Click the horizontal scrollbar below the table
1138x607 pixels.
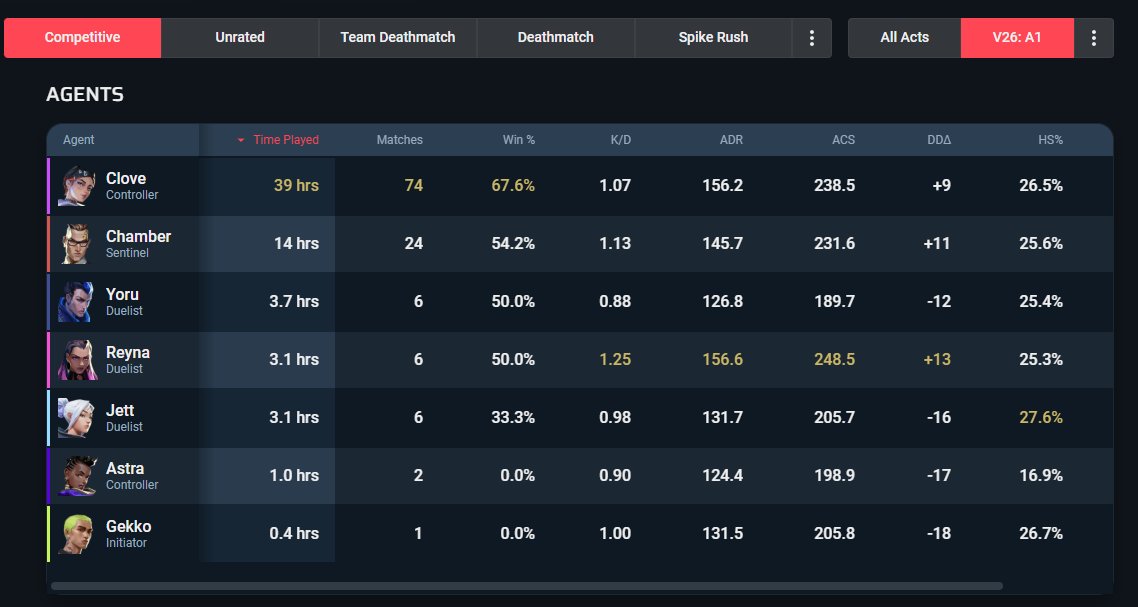point(527,586)
